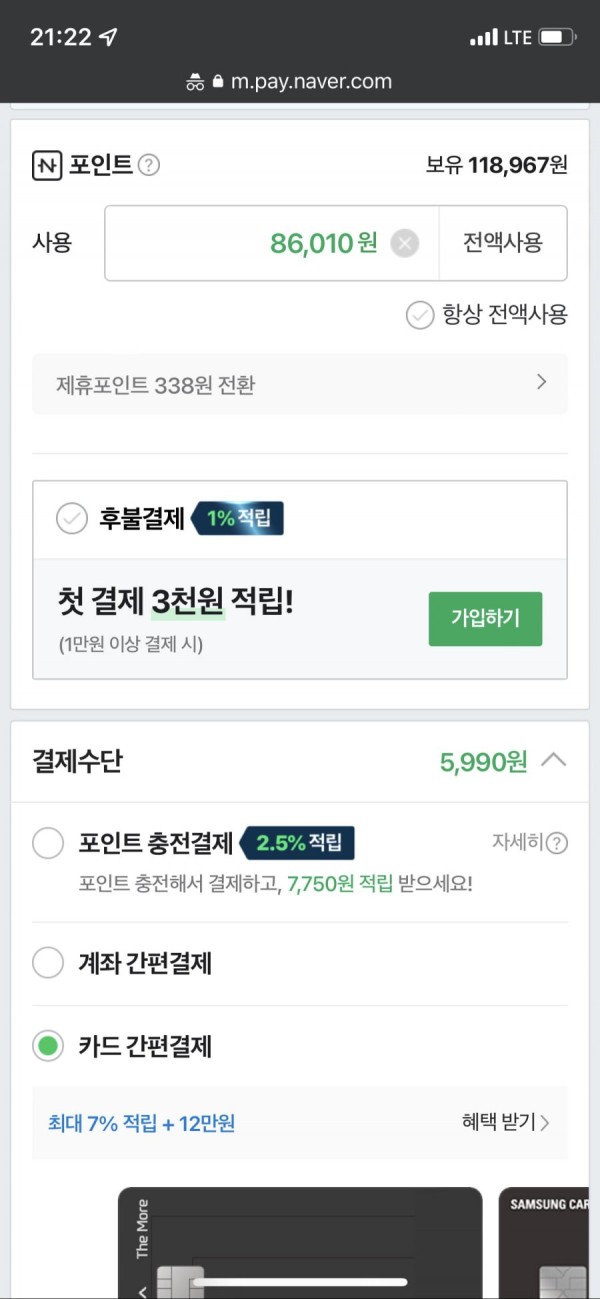Tap the 1% 적립 badge
The height and width of the screenshot is (1299, 600).
point(238,518)
